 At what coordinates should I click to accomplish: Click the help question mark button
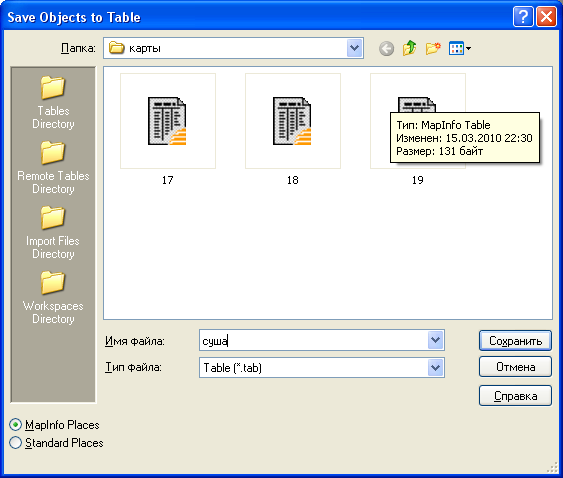tap(523, 17)
